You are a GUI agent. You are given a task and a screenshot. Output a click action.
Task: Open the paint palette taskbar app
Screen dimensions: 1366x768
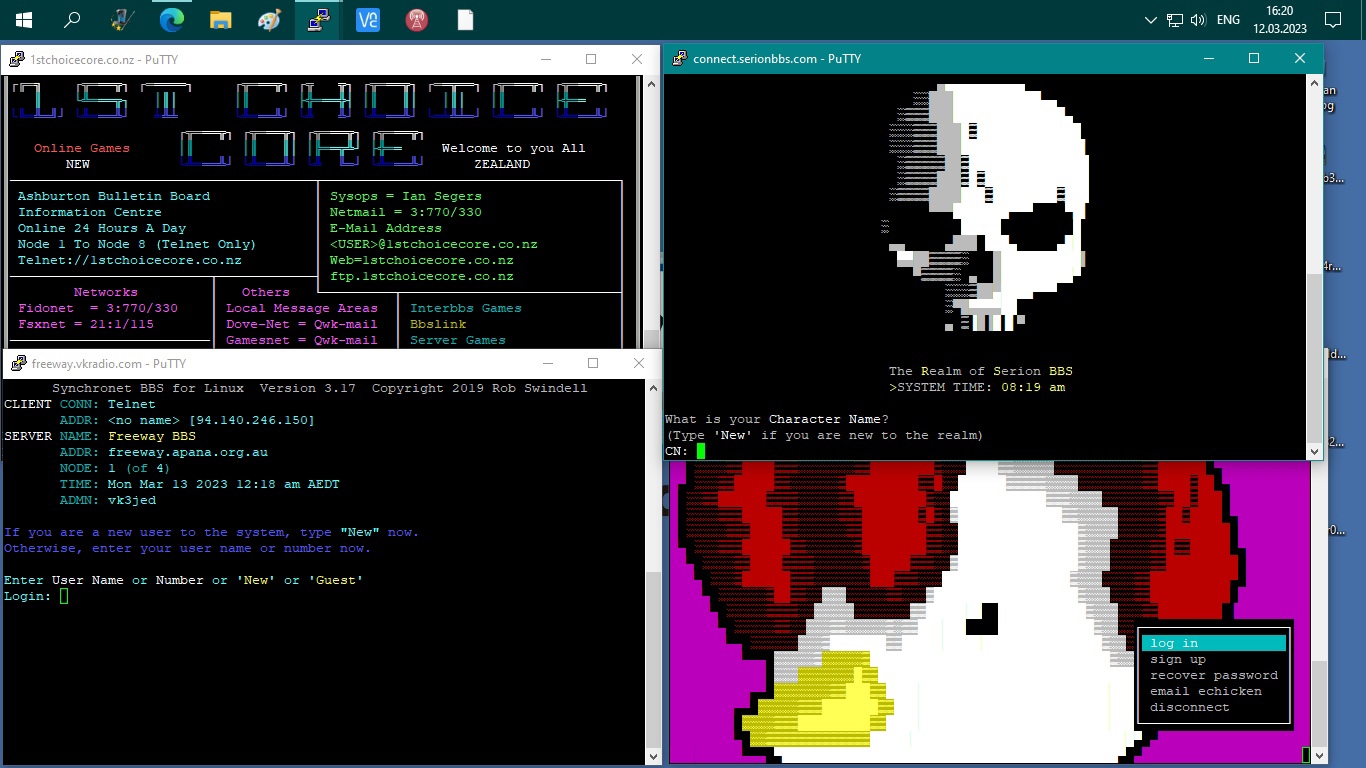tap(270, 20)
